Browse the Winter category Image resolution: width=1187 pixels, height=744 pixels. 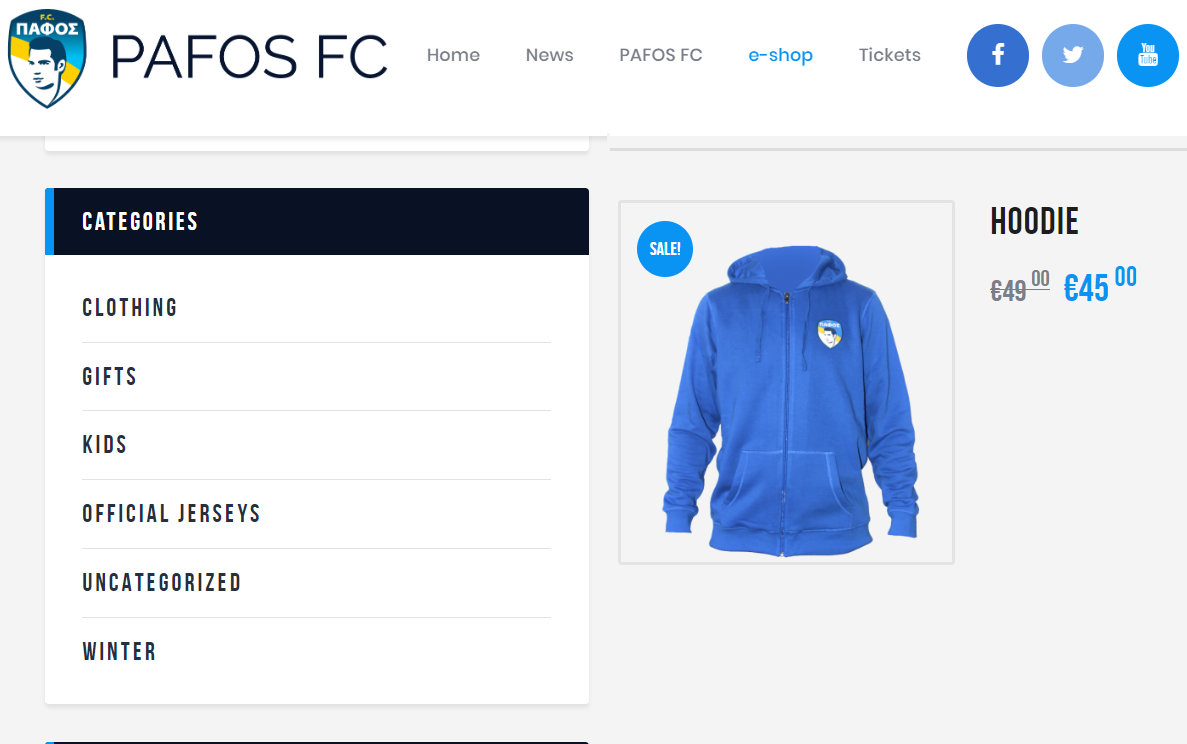(119, 652)
